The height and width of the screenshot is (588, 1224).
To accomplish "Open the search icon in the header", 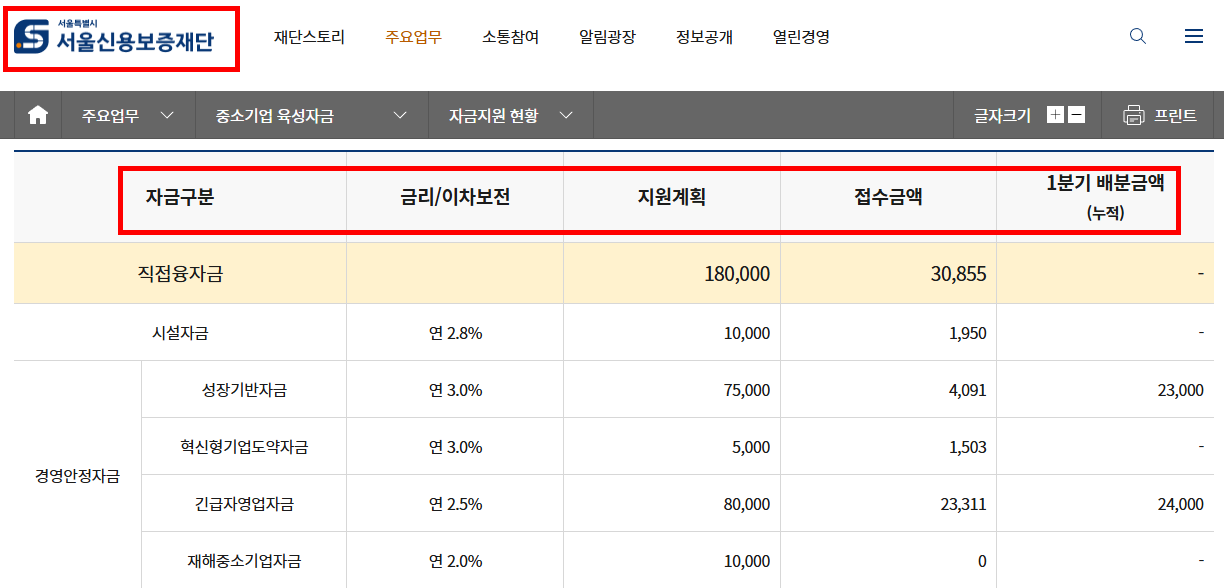I will 1137,36.
